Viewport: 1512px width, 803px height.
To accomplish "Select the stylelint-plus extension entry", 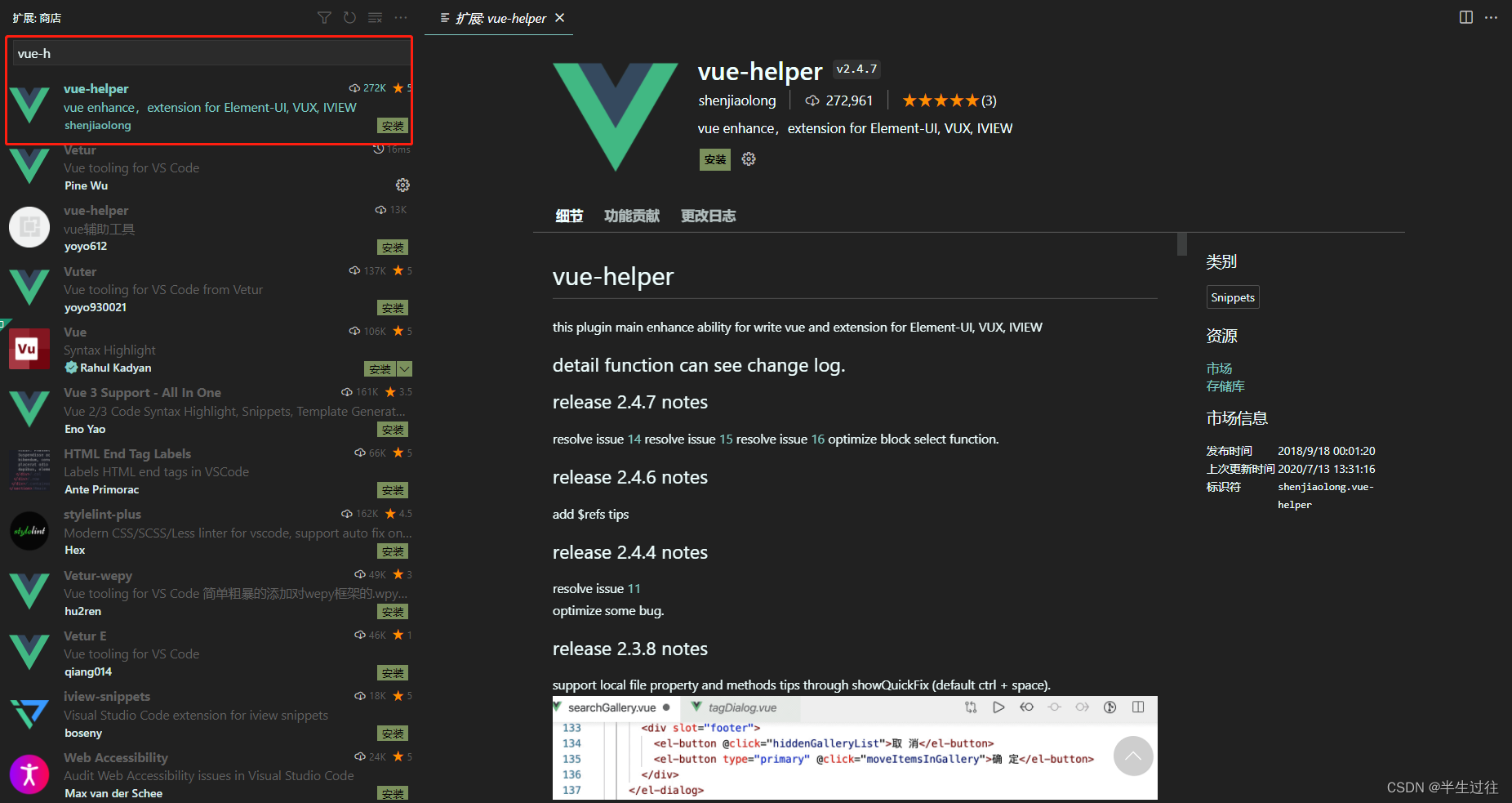I will coord(209,533).
